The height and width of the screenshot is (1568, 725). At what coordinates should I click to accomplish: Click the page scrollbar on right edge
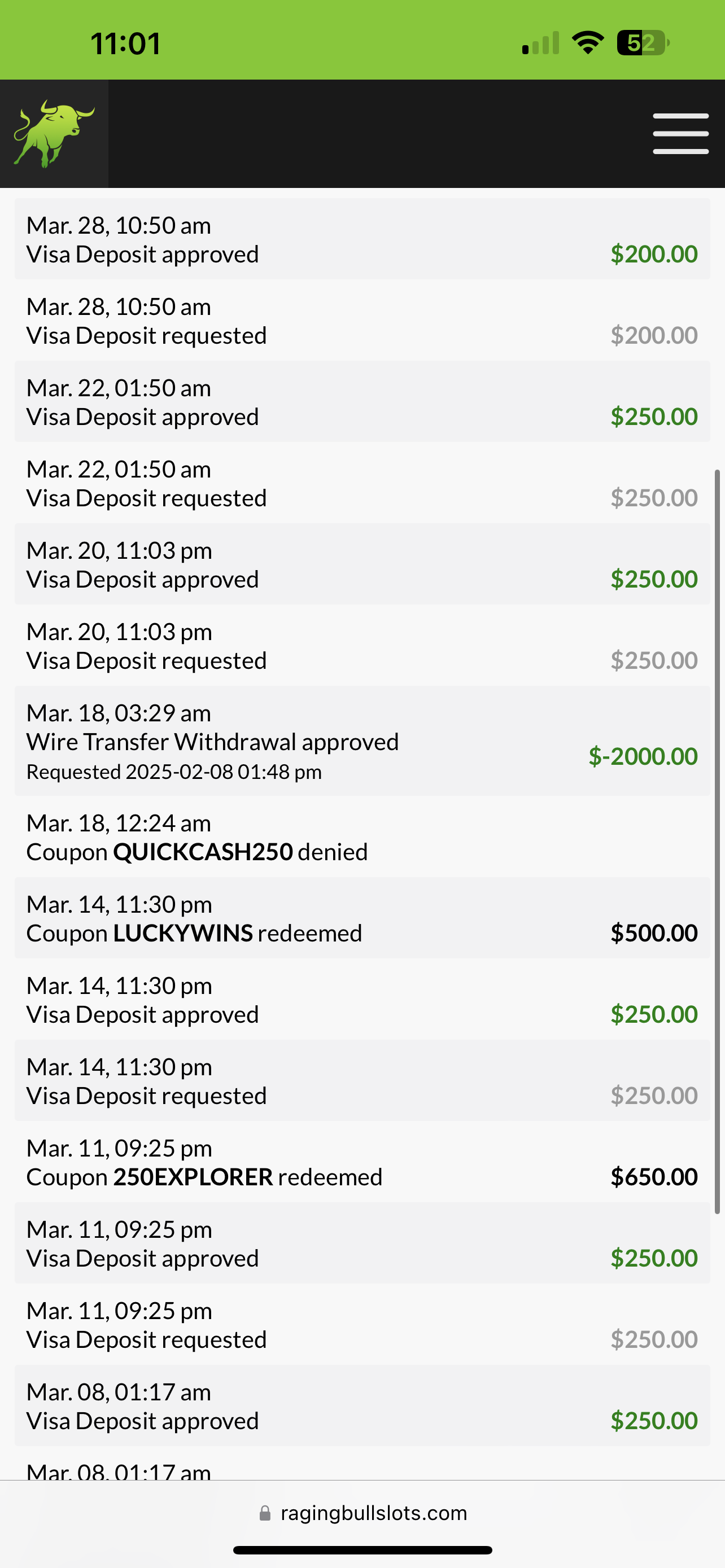pos(717,842)
